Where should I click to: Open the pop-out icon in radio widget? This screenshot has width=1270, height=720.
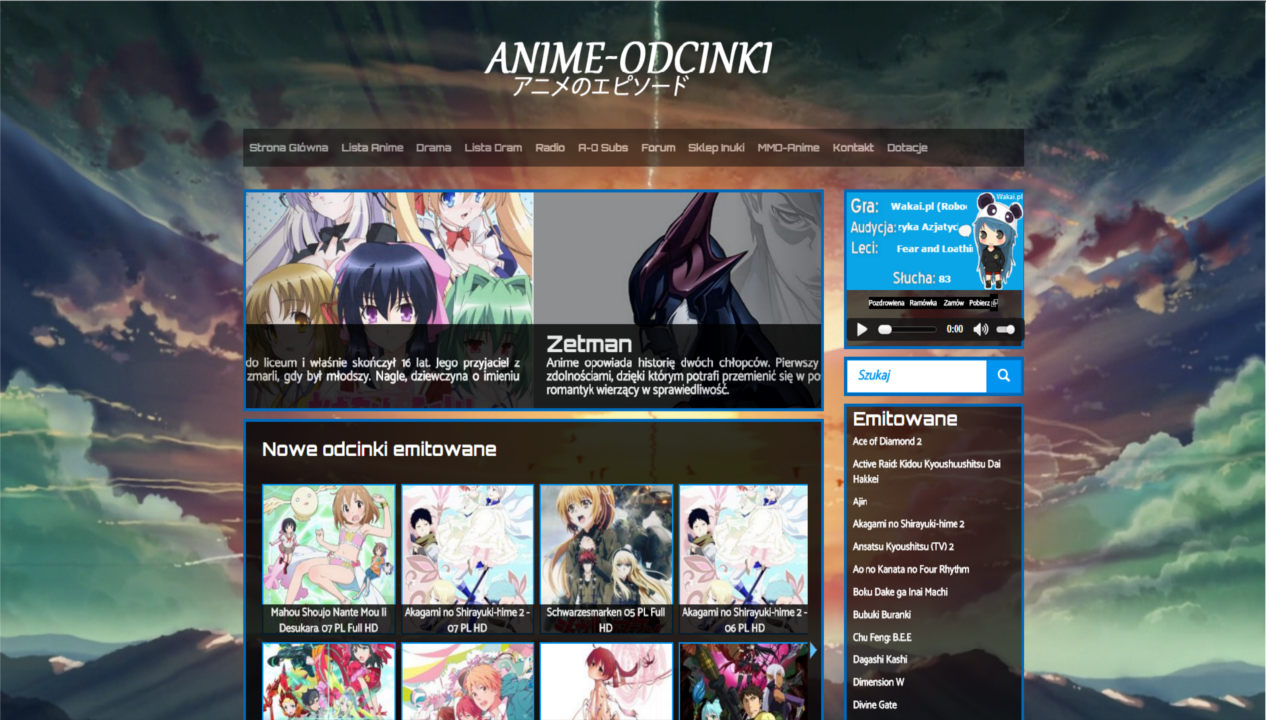(x=995, y=303)
